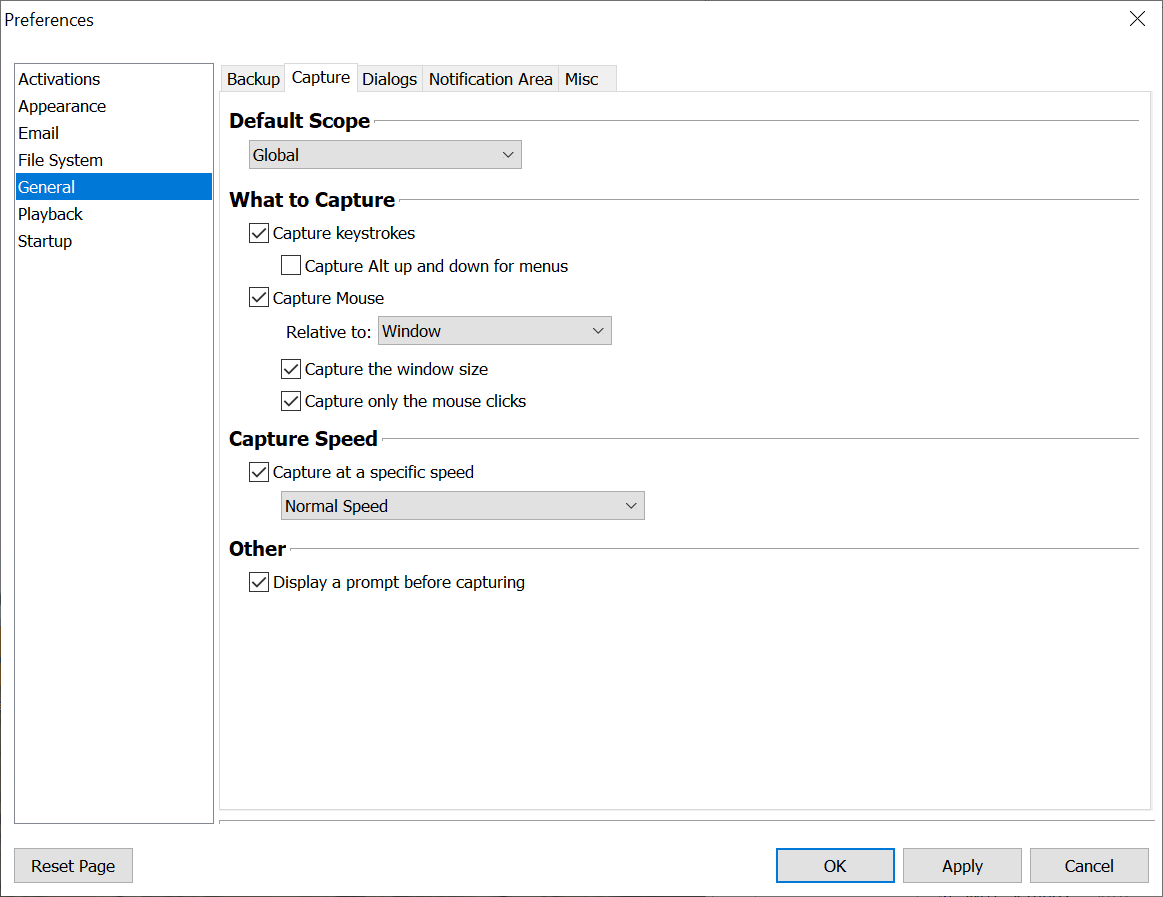
Task: Uncheck the Capture Mouse option
Action: (x=259, y=298)
